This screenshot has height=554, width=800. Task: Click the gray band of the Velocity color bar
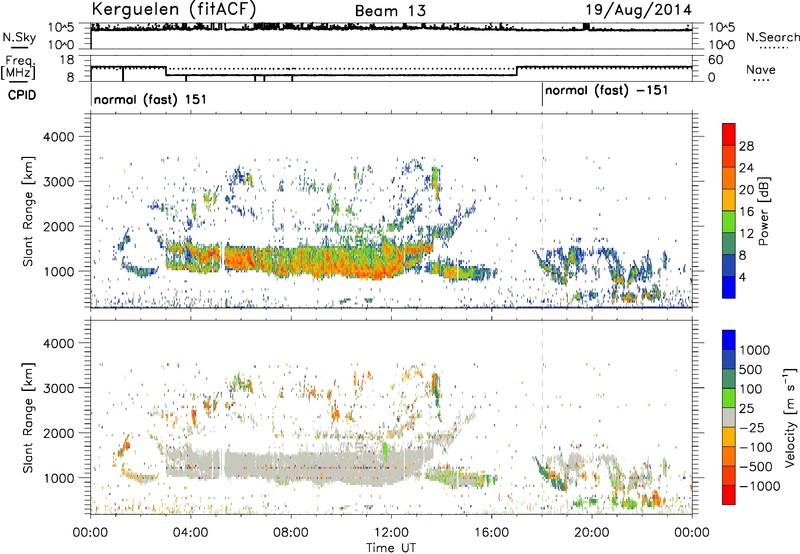[x=729, y=417]
